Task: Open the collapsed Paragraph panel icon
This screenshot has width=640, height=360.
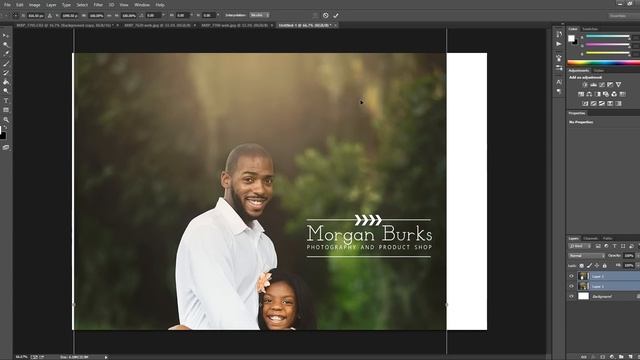Action: [x=559, y=91]
